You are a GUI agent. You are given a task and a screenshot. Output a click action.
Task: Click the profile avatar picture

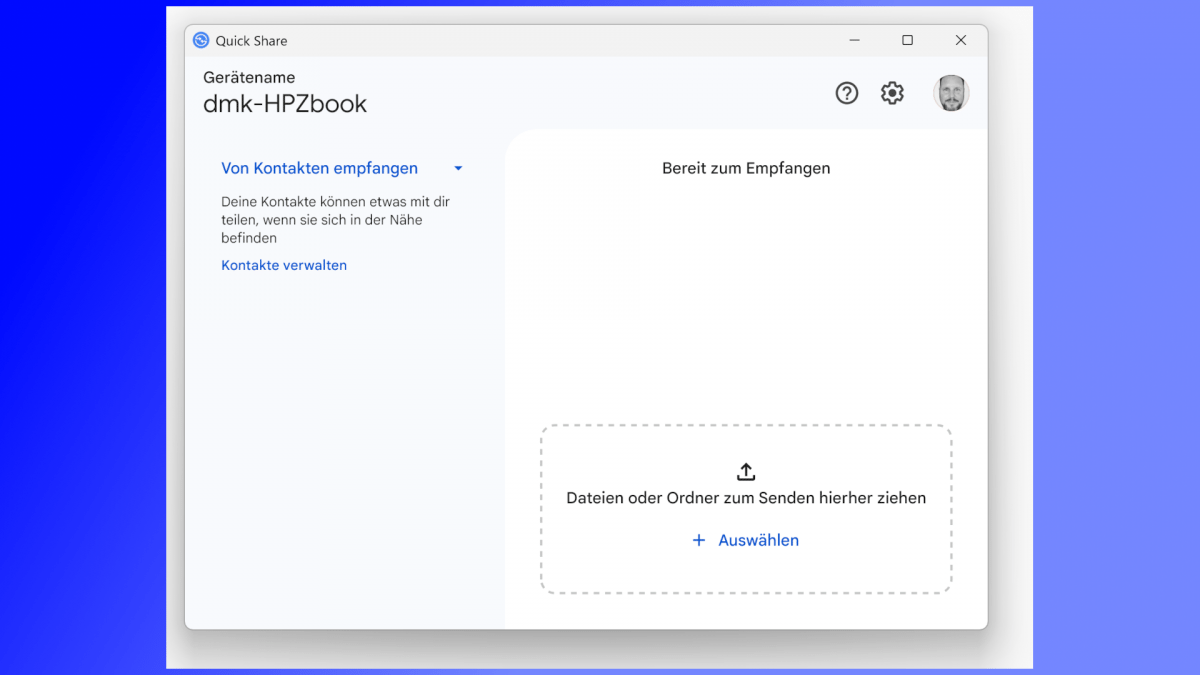[x=951, y=93]
